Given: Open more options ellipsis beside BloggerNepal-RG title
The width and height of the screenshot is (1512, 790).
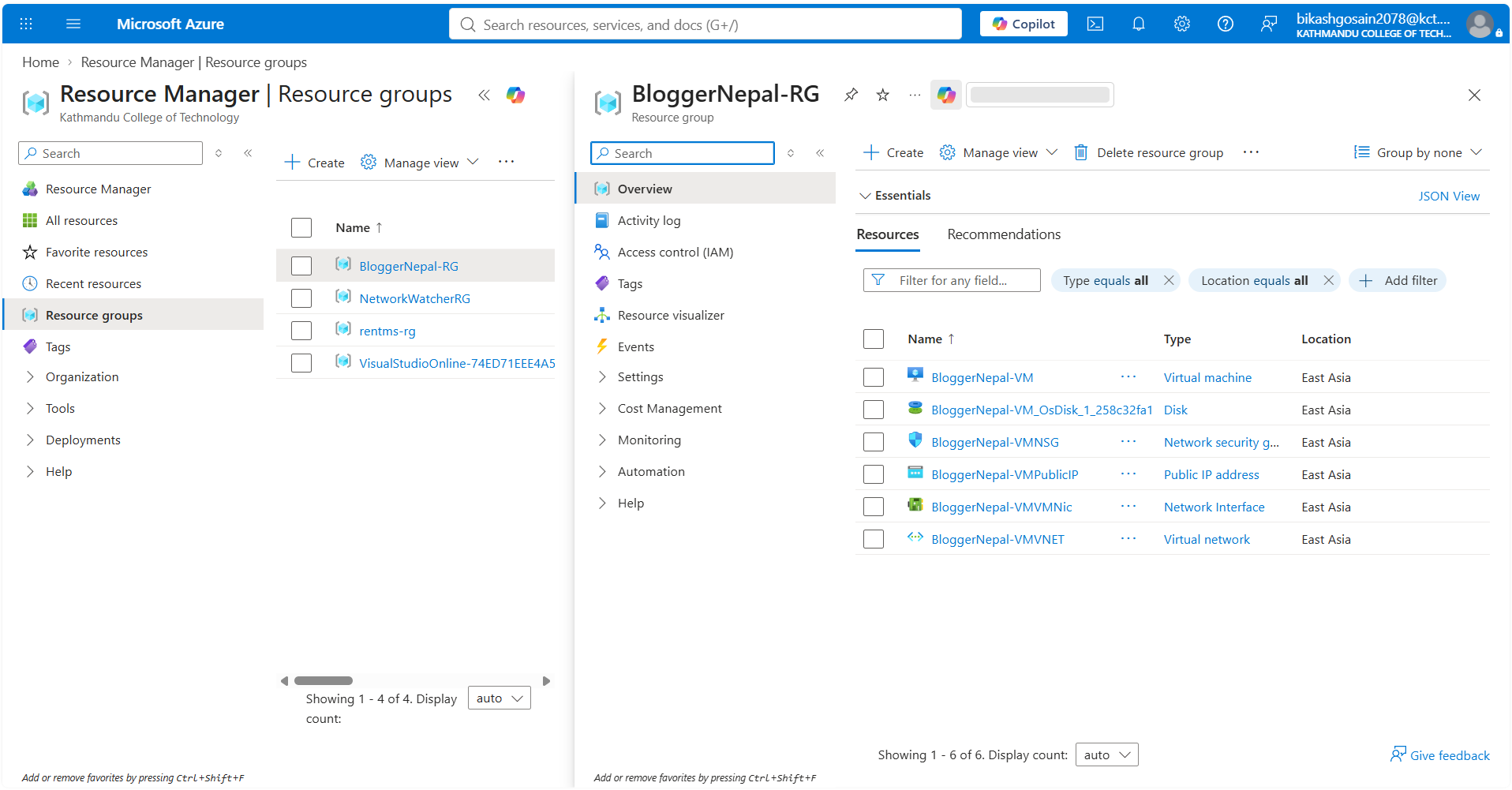Looking at the screenshot, I should point(915,95).
